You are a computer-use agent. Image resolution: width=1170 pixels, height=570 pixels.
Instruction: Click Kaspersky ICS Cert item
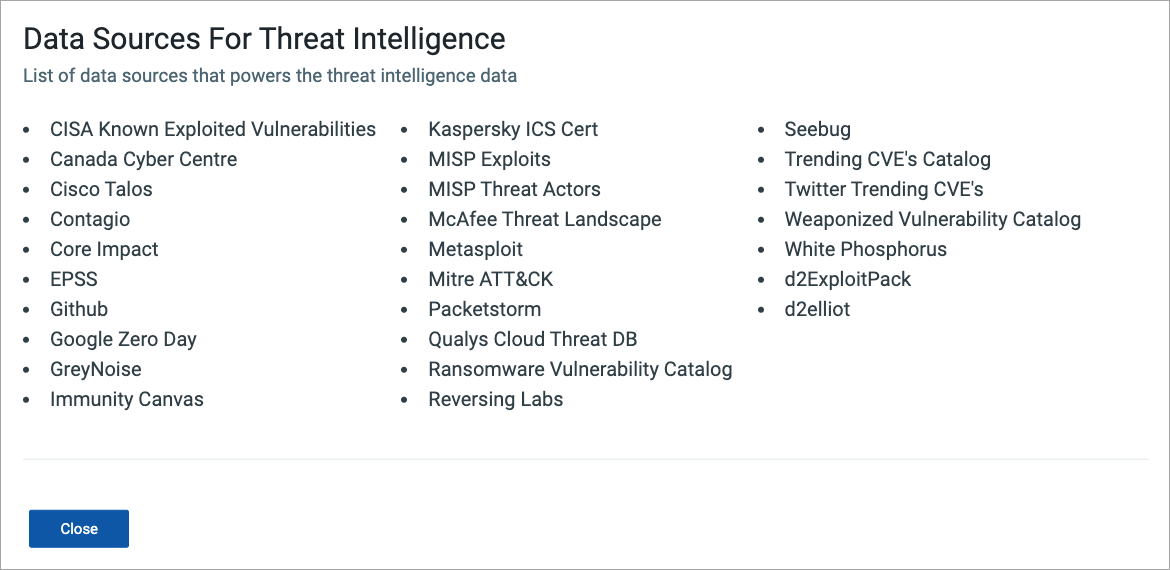click(513, 129)
